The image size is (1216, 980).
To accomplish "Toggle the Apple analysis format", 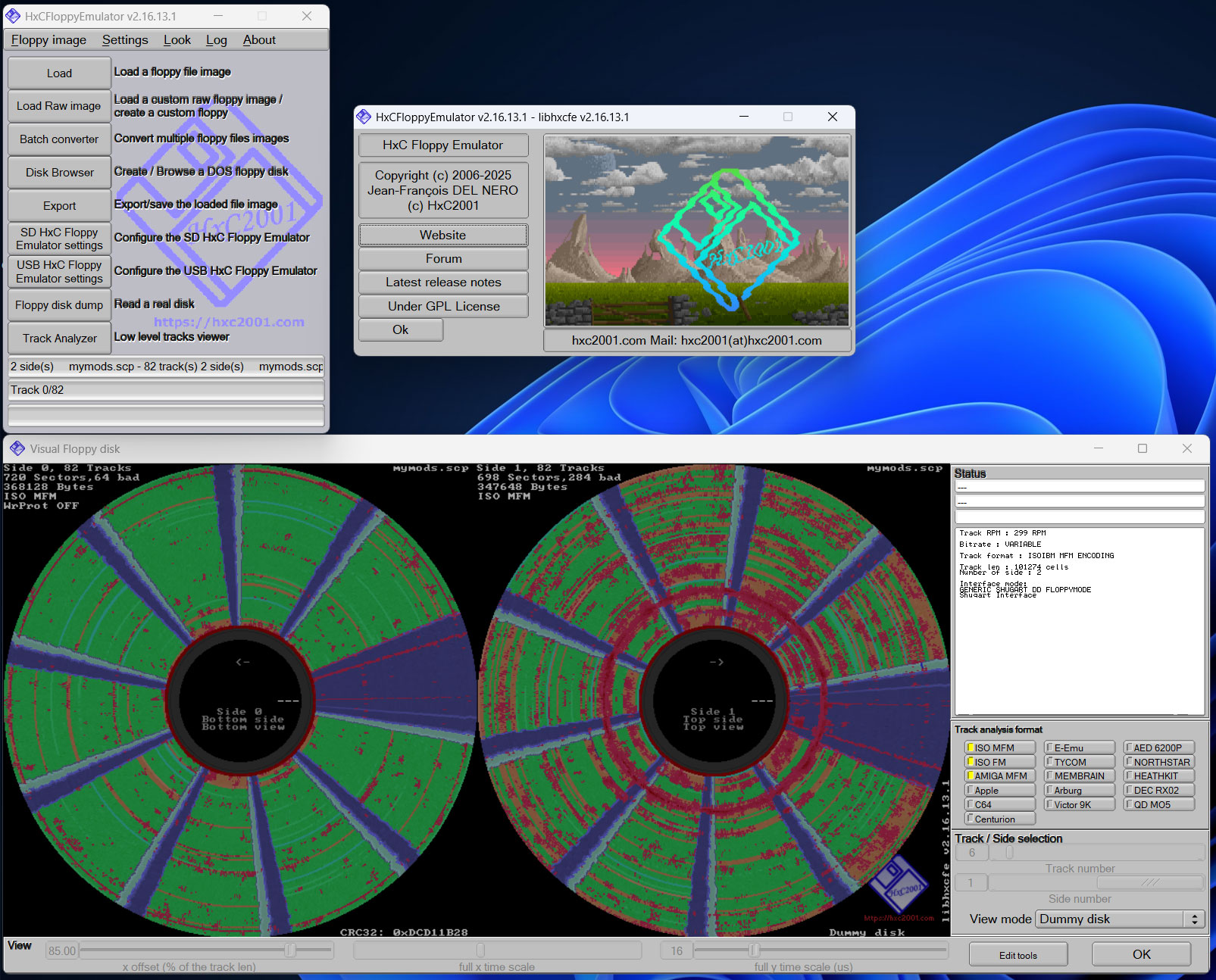I will 1000,790.
